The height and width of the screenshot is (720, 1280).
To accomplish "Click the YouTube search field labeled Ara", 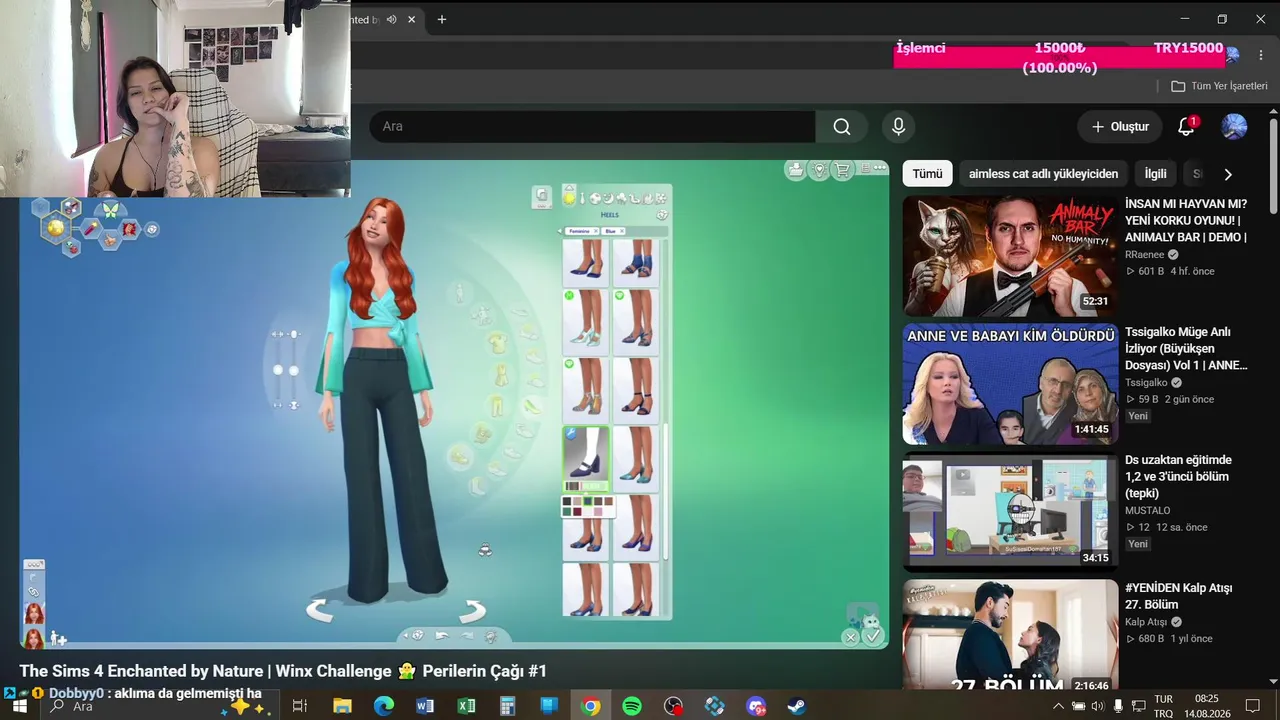I will pyautogui.click(x=592, y=127).
